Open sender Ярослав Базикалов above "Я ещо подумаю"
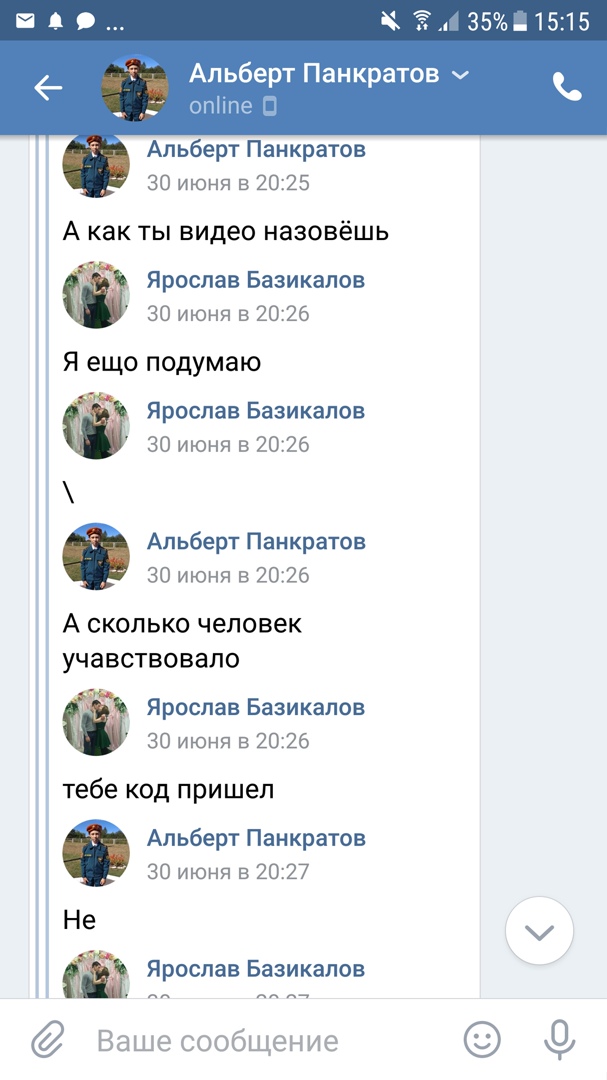The width and height of the screenshot is (607, 1080). point(255,280)
